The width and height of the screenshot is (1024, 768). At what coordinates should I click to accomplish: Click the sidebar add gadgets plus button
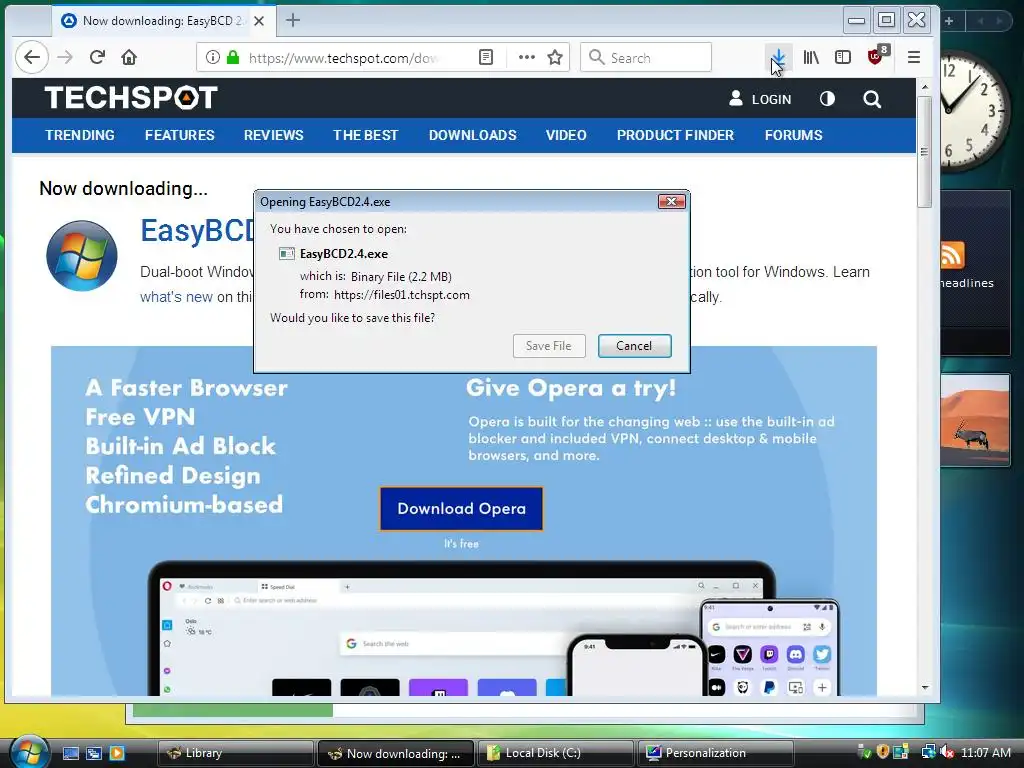click(x=950, y=21)
